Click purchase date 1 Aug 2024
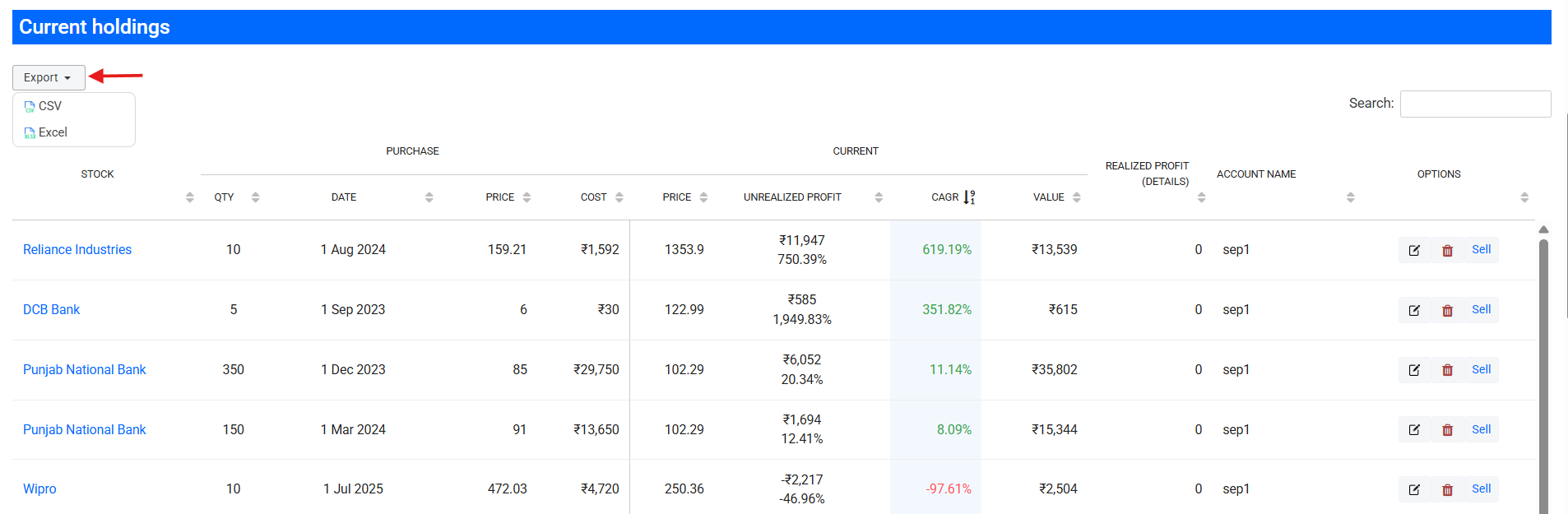Viewport: 1568px width, 514px height. tap(353, 249)
